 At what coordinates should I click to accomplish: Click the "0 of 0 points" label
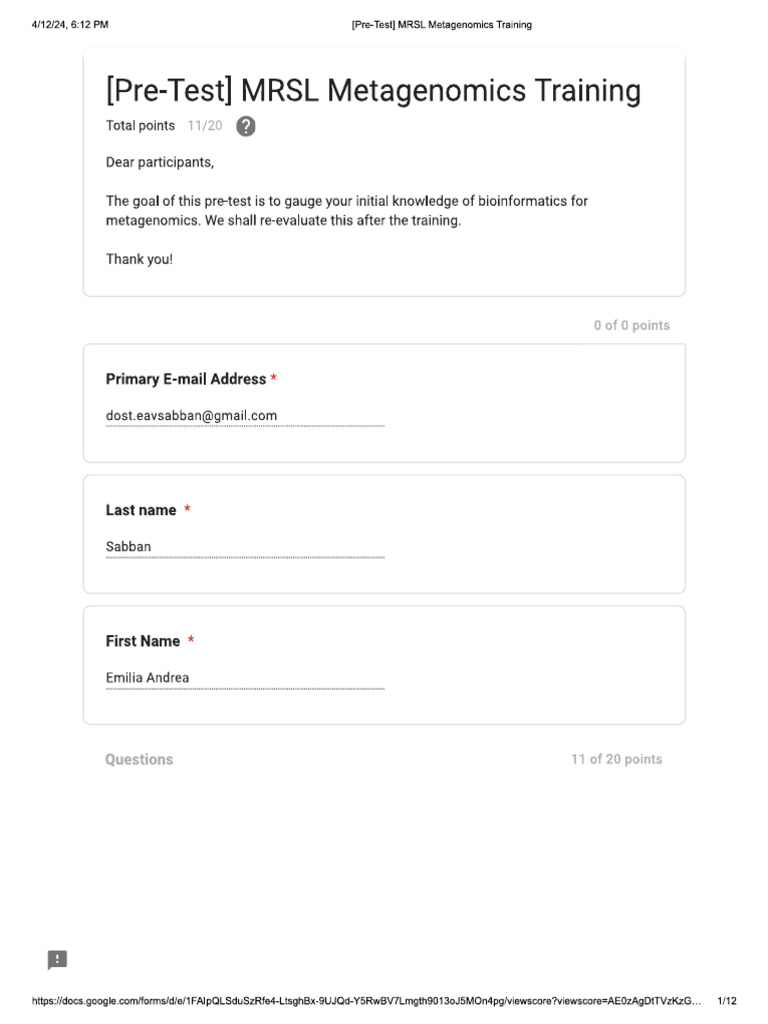[631, 326]
